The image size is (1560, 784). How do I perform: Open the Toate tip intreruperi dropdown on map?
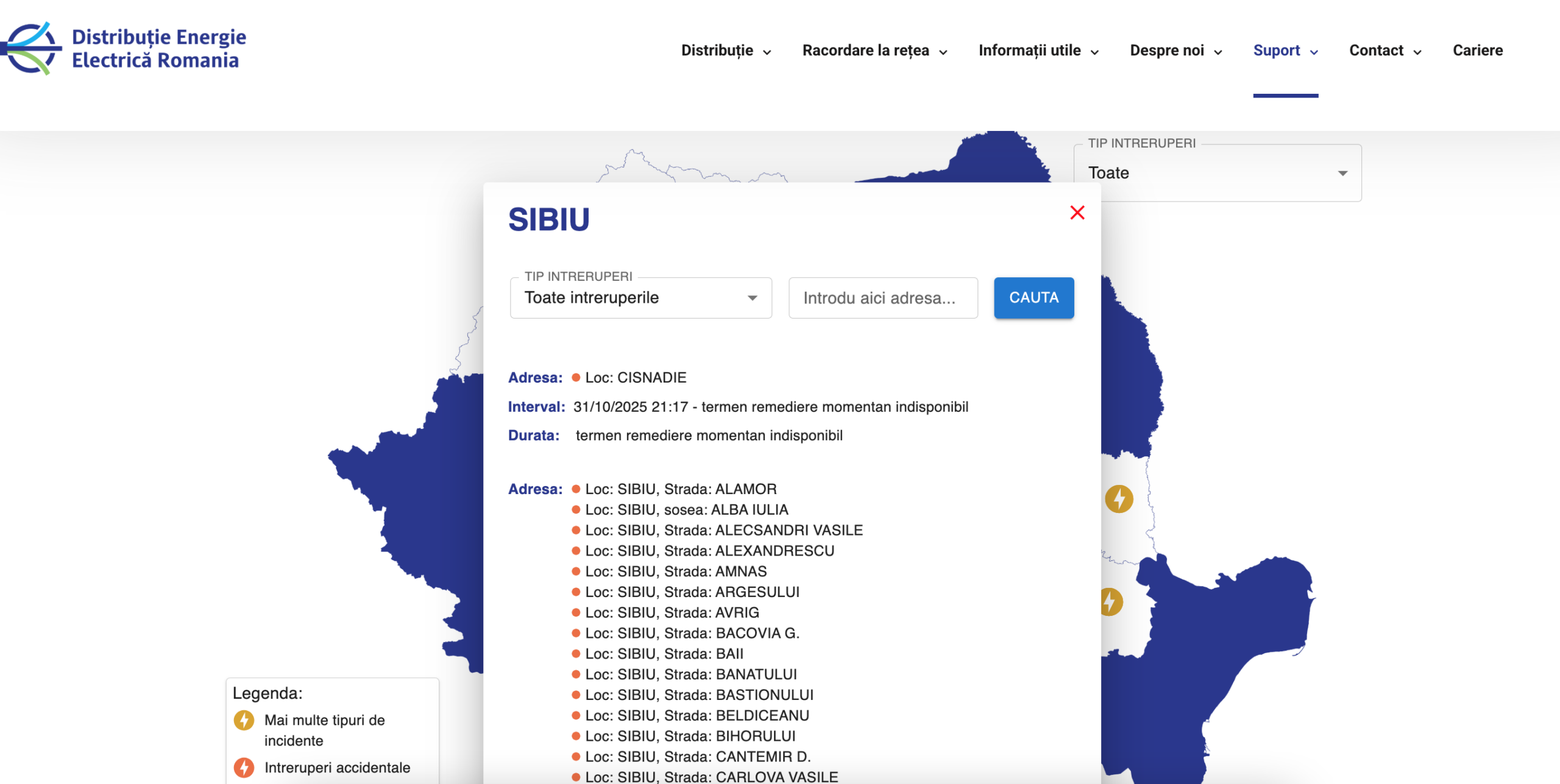[1217, 173]
